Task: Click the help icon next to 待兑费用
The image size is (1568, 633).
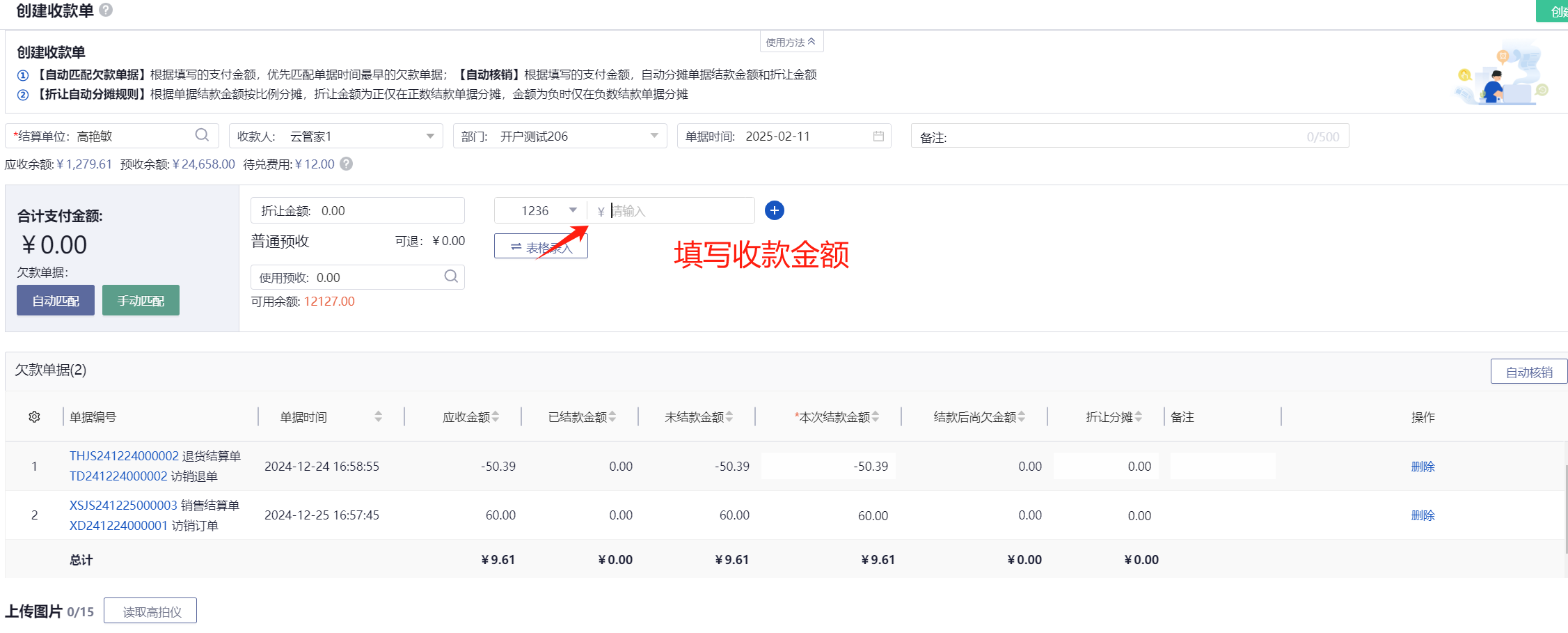Action: click(346, 164)
